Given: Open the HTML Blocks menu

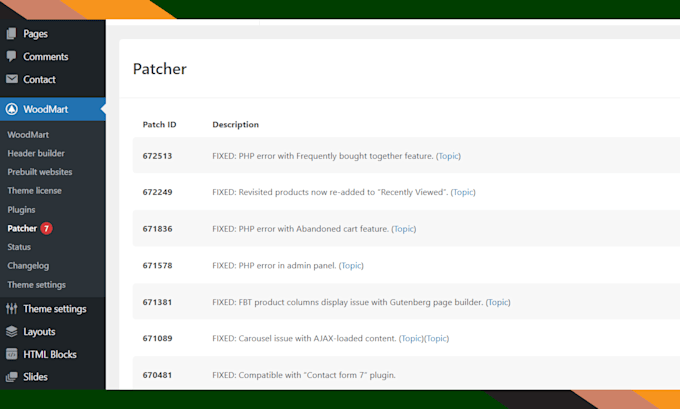Looking at the screenshot, I should click(52, 354).
